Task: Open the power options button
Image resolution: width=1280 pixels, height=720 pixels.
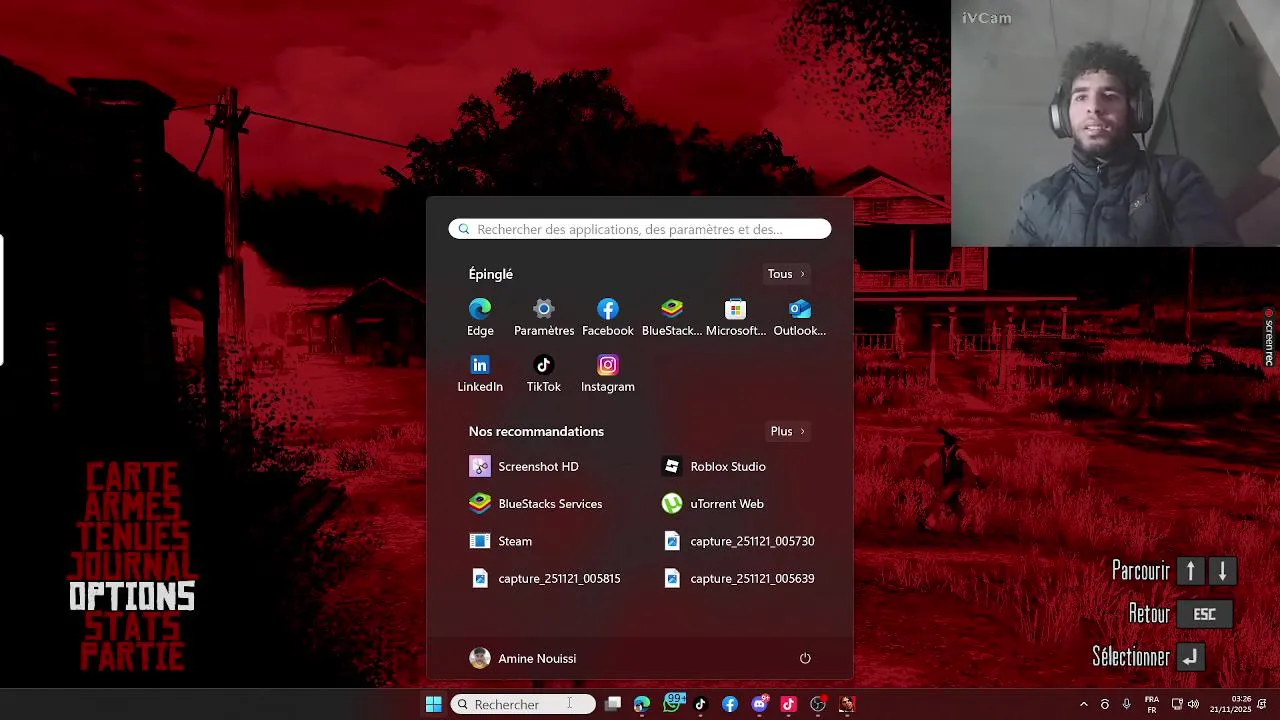Action: coord(805,658)
